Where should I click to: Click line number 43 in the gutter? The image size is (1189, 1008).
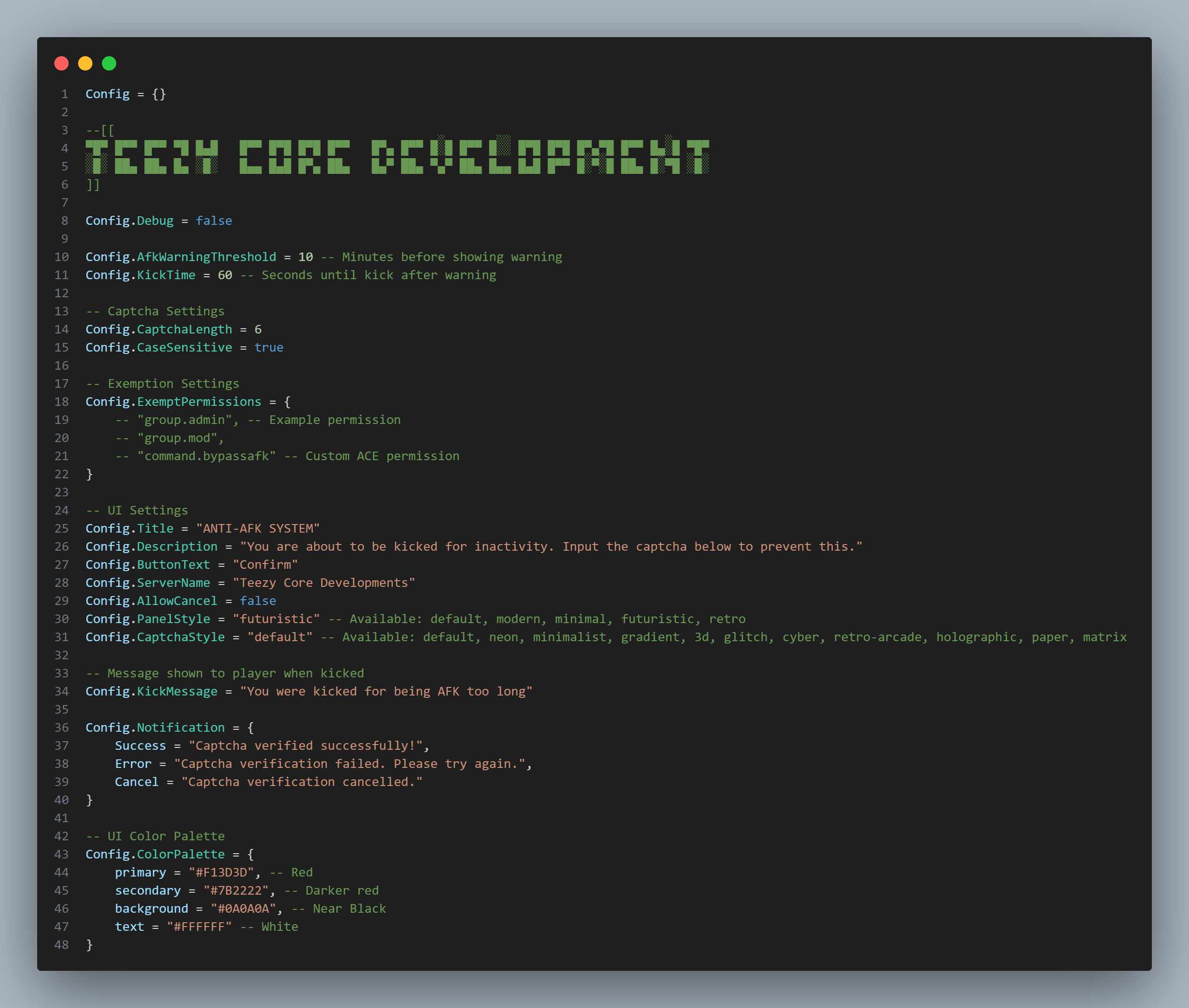coord(62,854)
